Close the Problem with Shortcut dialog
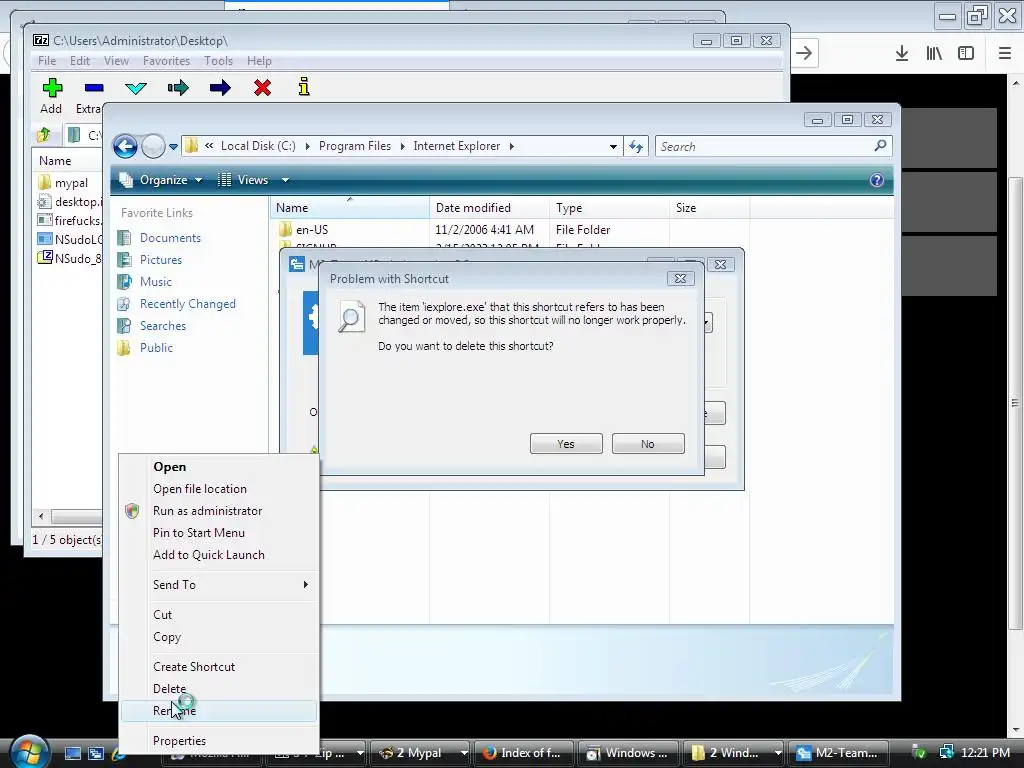 pos(680,278)
